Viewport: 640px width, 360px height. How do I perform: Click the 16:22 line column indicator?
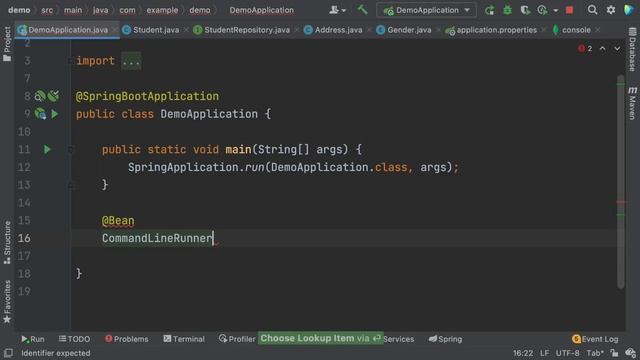coord(523,353)
